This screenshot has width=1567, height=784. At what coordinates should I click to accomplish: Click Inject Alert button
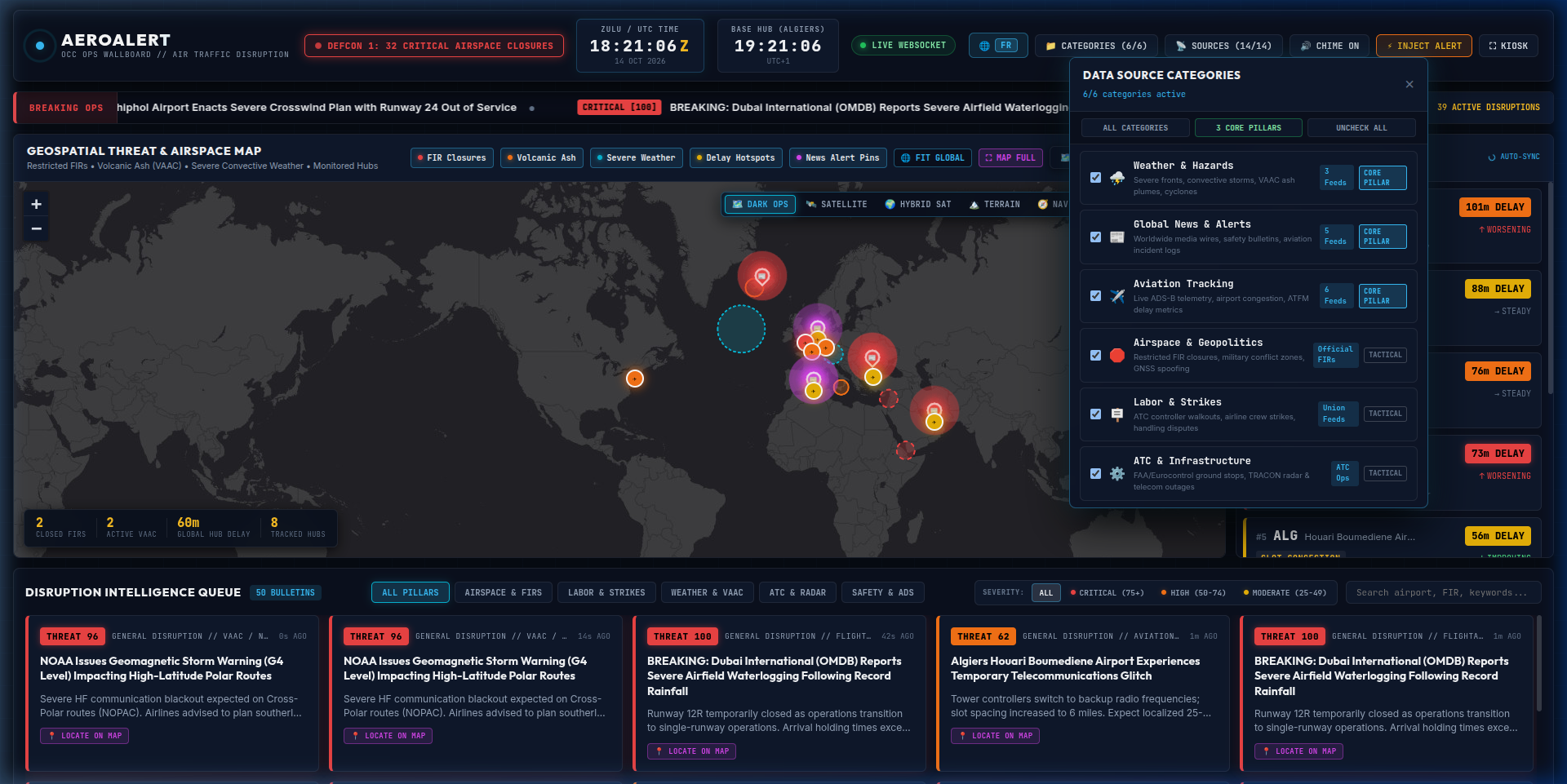click(x=1424, y=46)
